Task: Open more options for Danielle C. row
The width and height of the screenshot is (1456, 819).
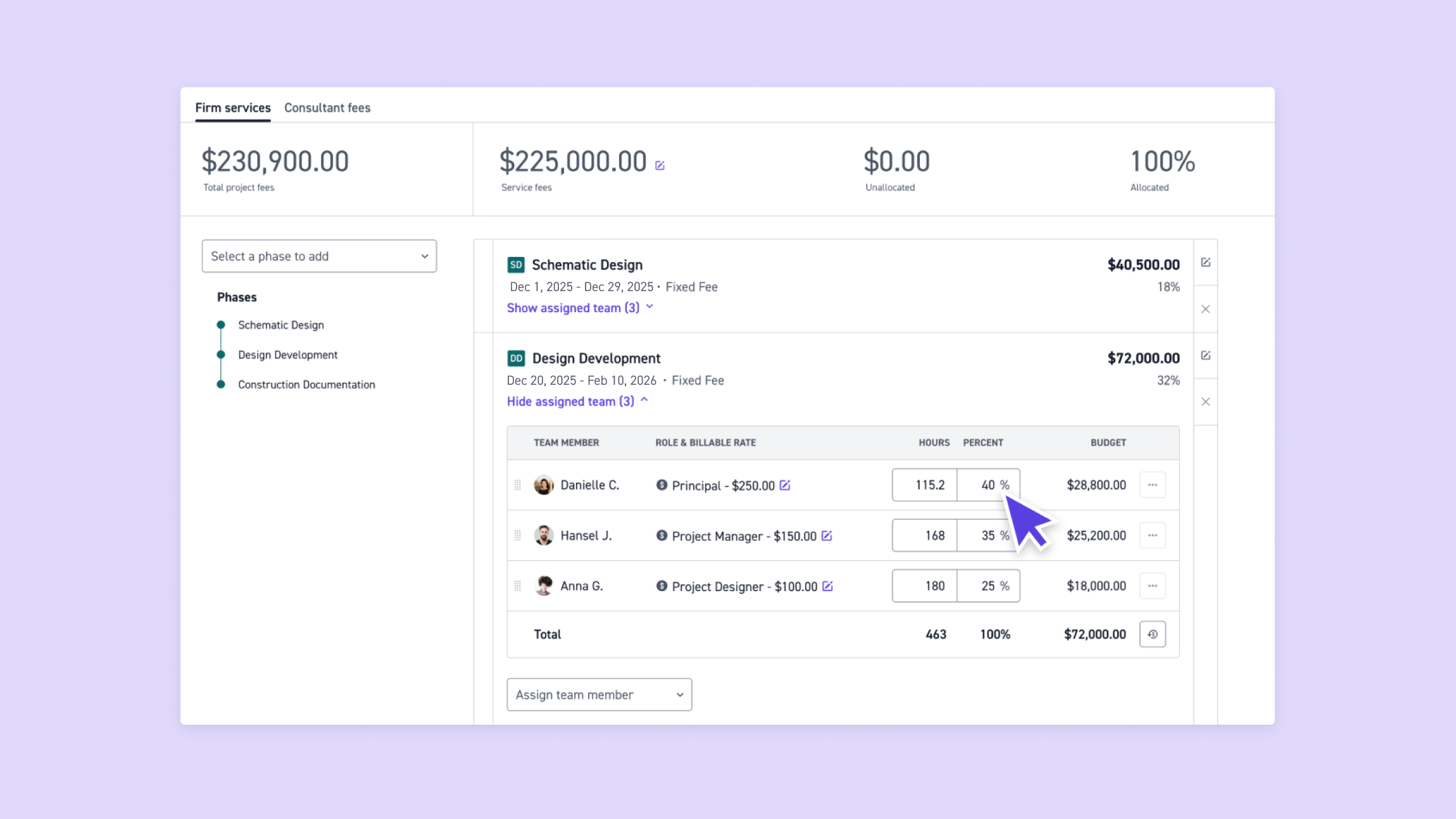Action: pos(1152,485)
